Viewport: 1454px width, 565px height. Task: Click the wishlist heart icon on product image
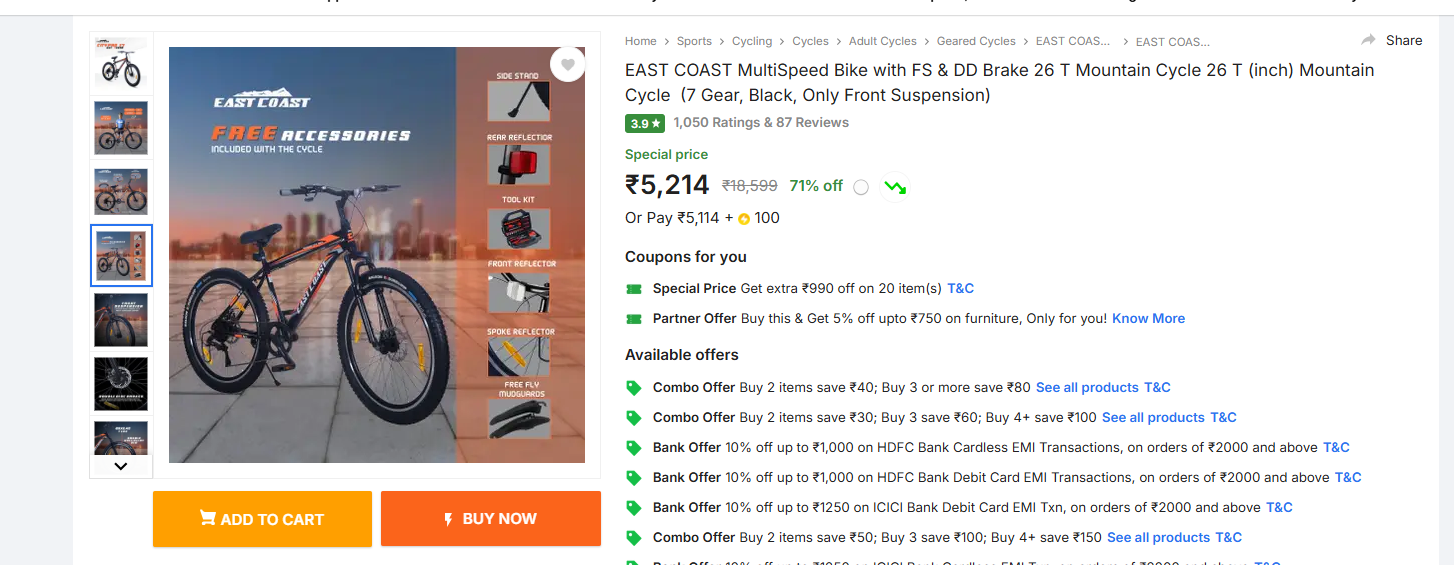pyautogui.click(x=568, y=65)
